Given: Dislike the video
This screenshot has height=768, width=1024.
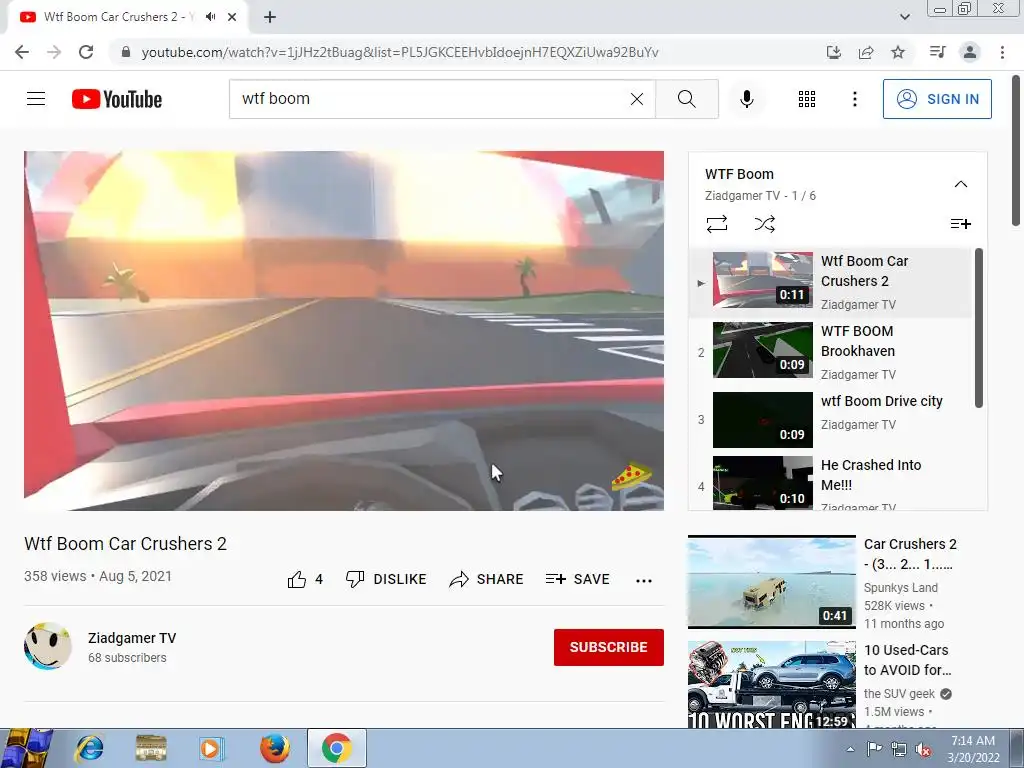Looking at the screenshot, I should tap(386, 579).
